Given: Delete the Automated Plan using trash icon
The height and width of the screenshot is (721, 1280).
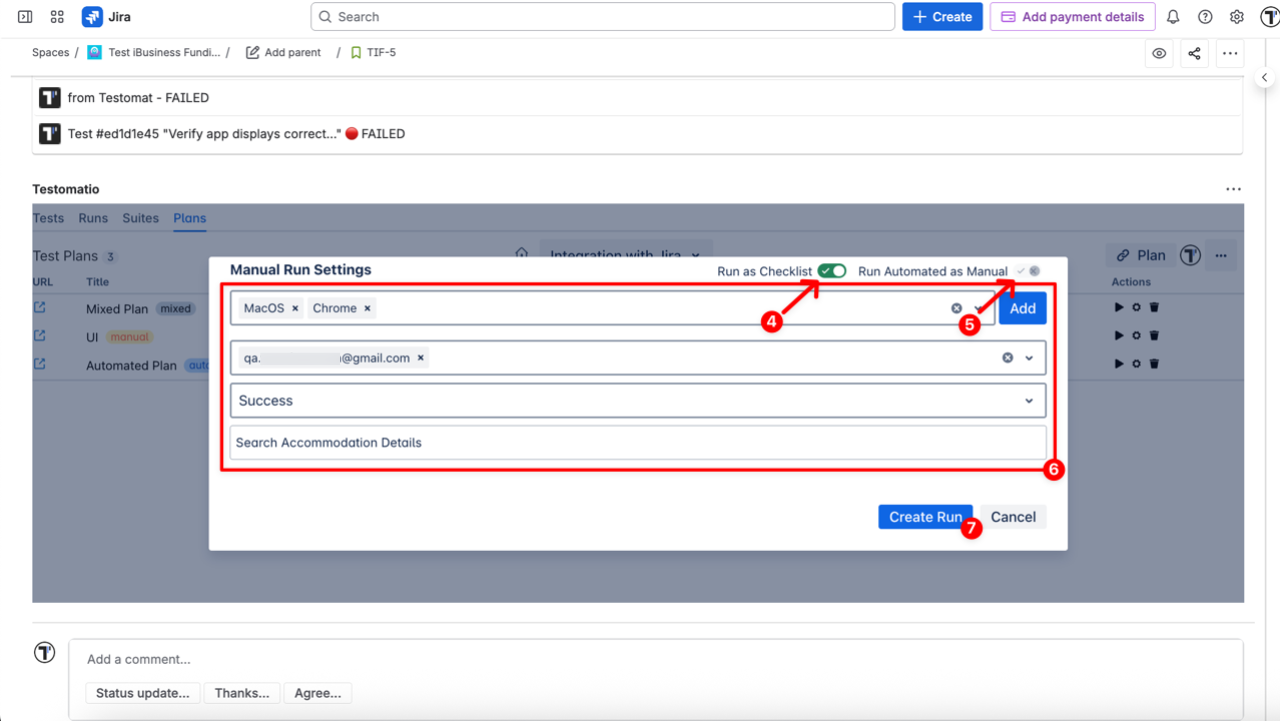Looking at the screenshot, I should point(1154,363).
